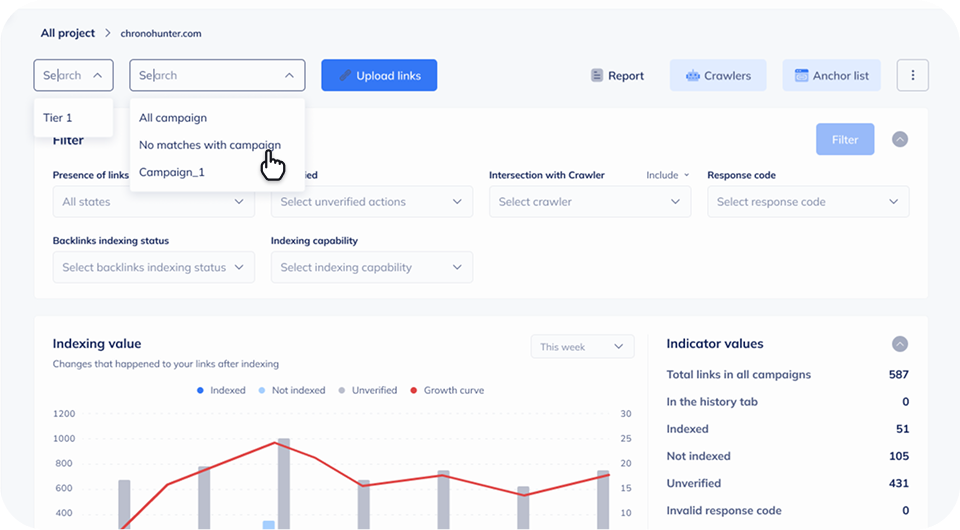Screen dimensions: 960x530
Task: Open the Select unverified actions dropdown
Action: click(371, 202)
